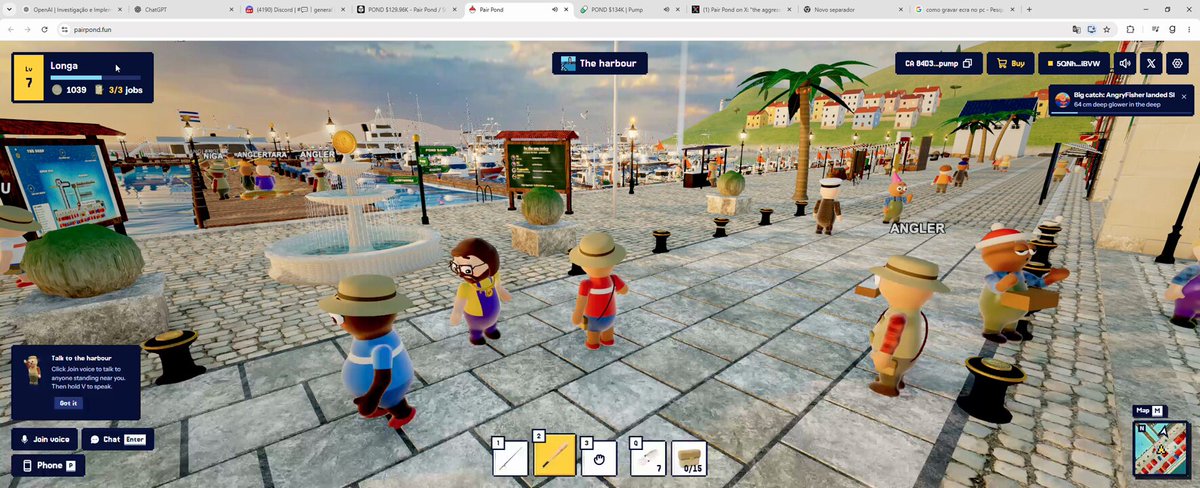Open the X (Twitter) link in game HUD

point(1151,63)
